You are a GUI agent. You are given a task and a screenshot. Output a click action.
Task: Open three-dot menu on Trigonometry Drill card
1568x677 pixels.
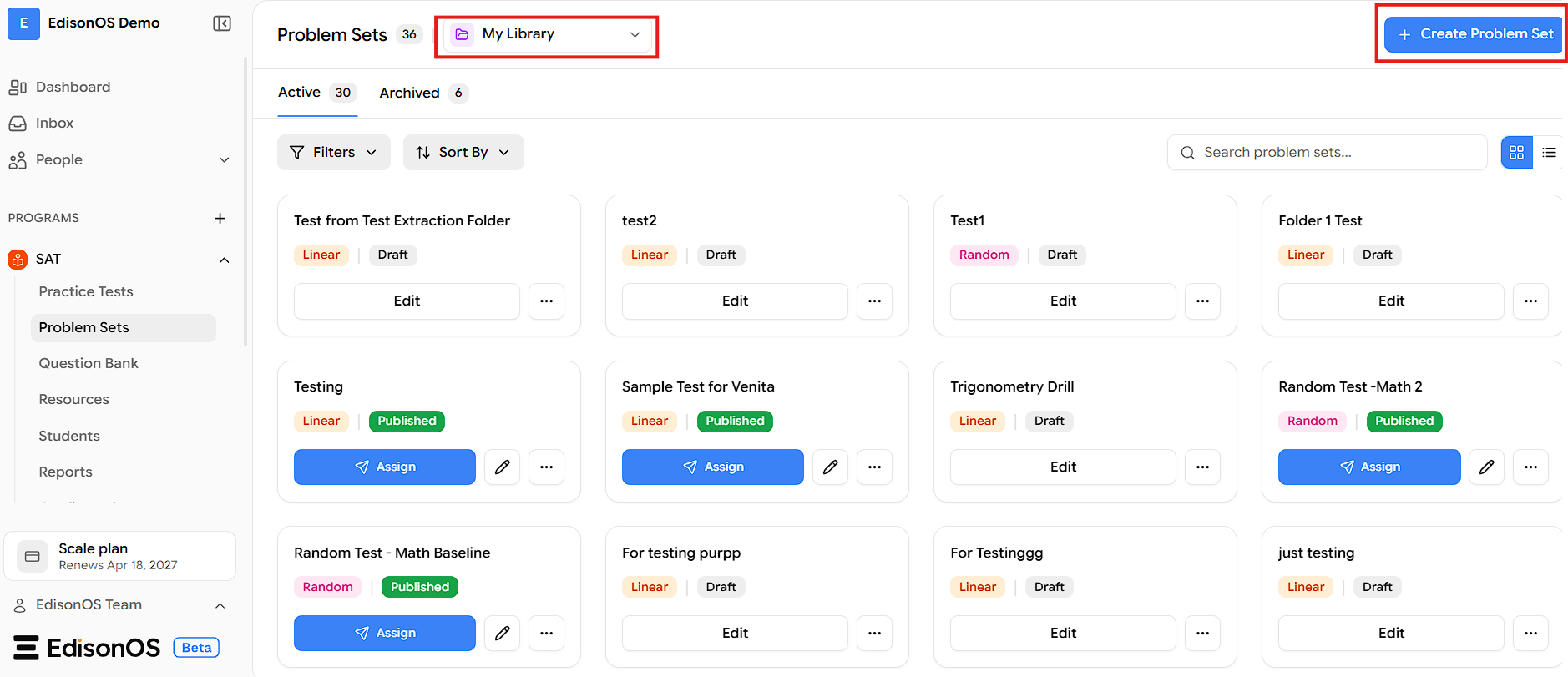pos(1202,467)
